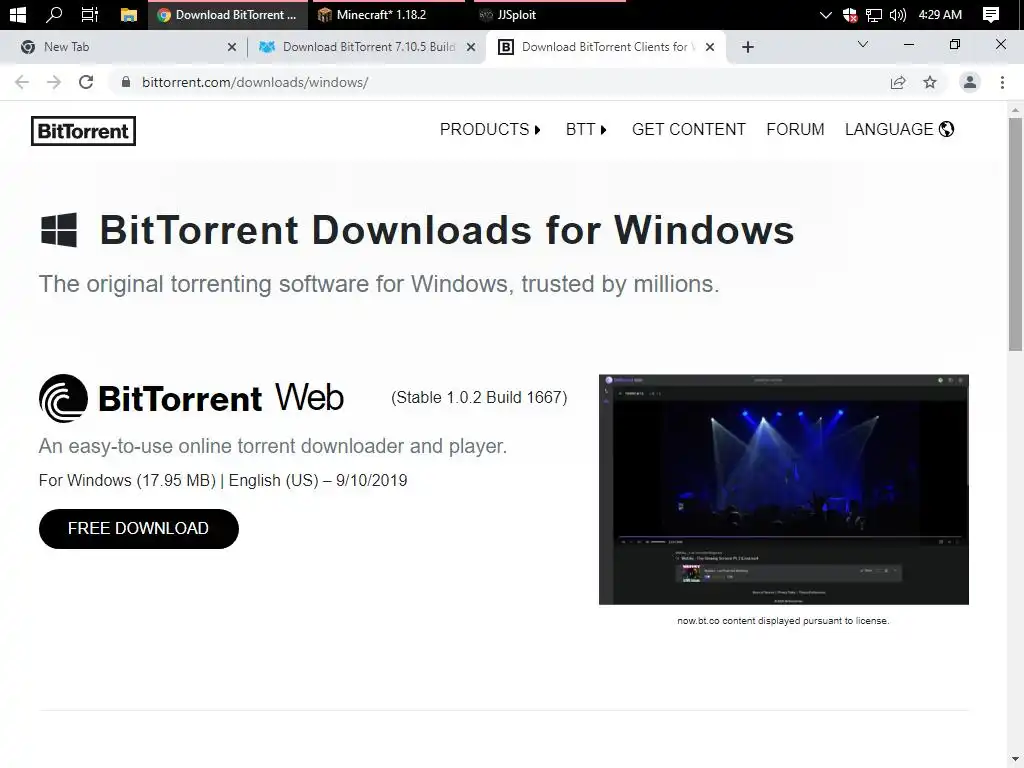Open the notification center icon

point(991,14)
